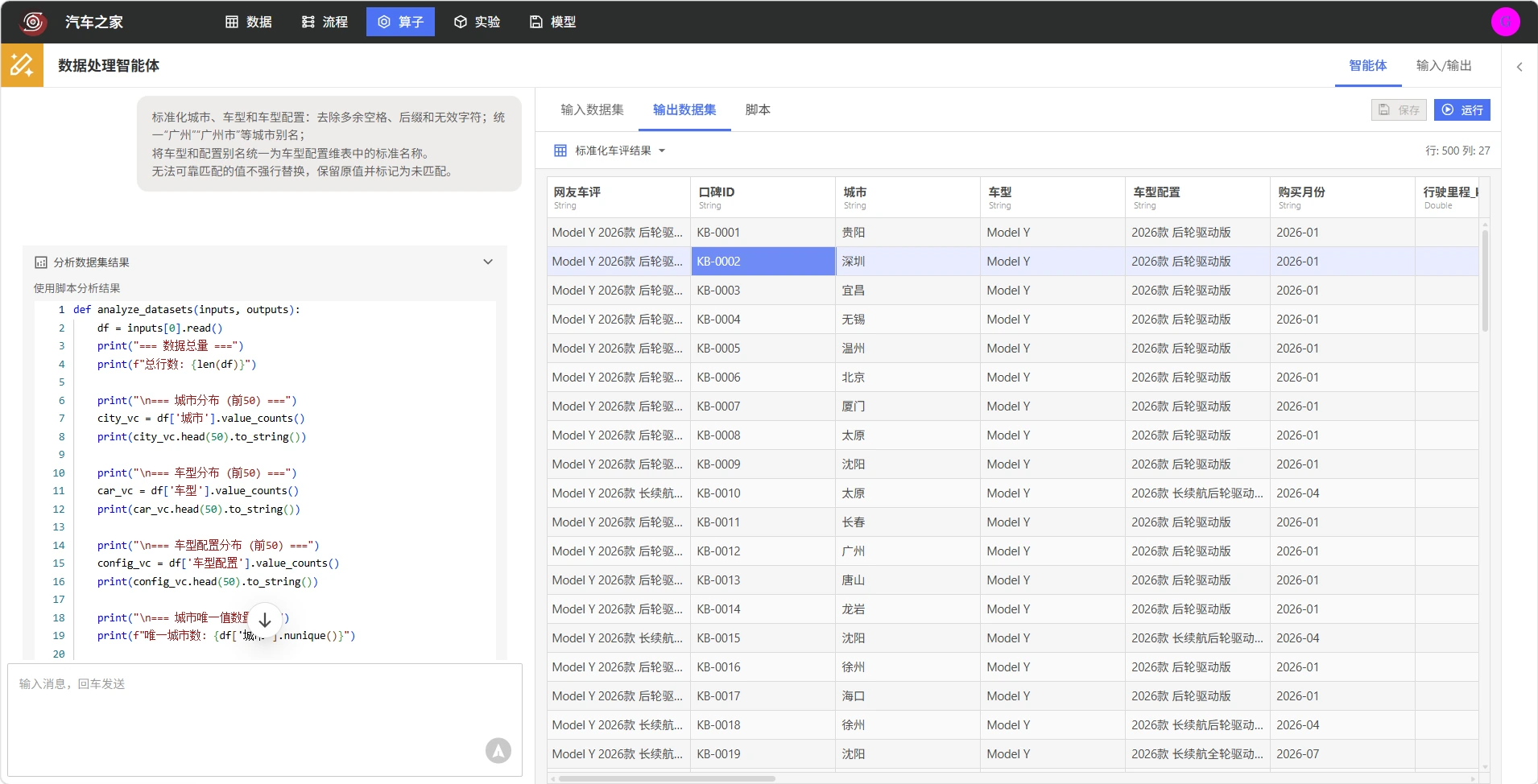The height and width of the screenshot is (784, 1538).
Task: Click the 唐山 city cell
Action: pos(908,580)
